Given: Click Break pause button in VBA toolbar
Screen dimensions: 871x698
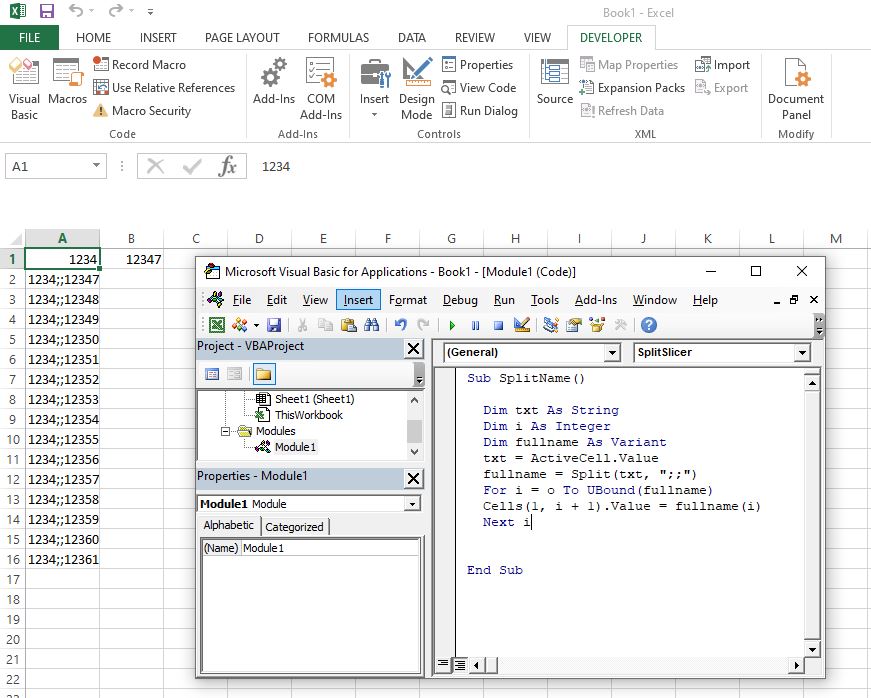Looking at the screenshot, I should tap(475, 325).
